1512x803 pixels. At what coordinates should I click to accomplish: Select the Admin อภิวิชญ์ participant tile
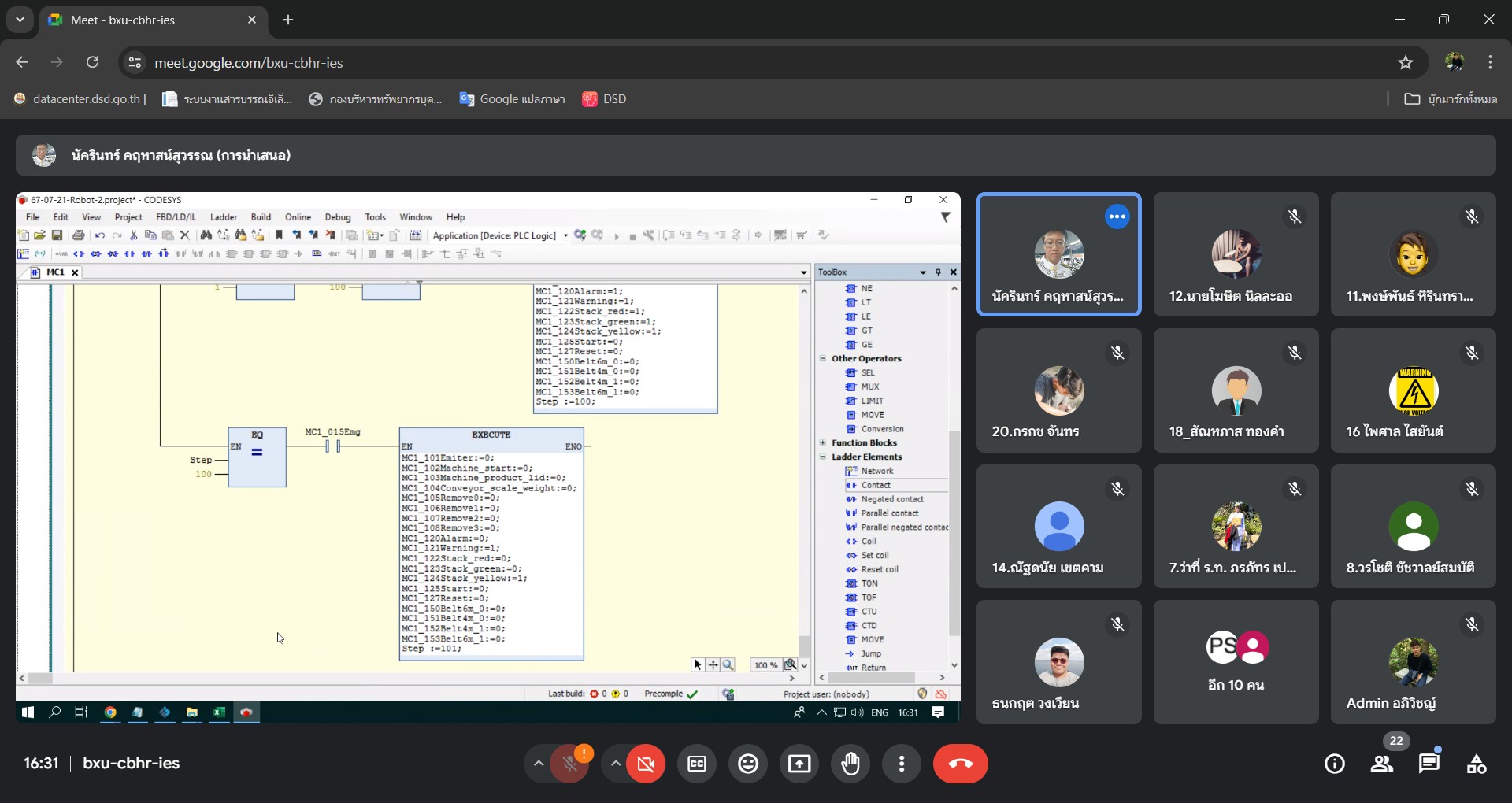[x=1413, y=662]
